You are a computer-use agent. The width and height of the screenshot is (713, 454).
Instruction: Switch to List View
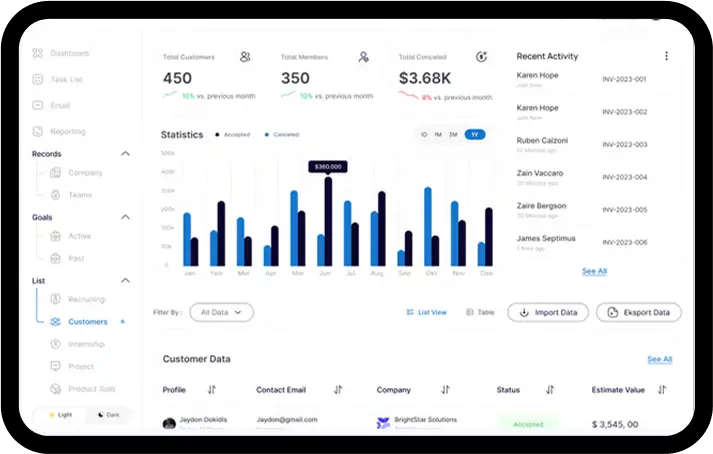[x=426, y=312]
